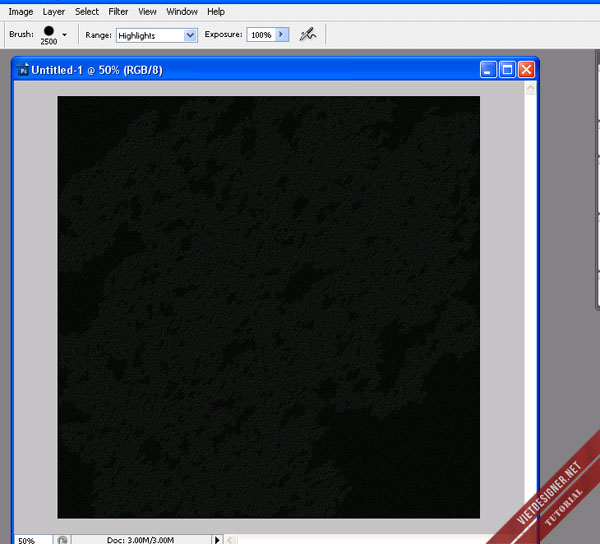Open the View menu

[x=147, y=12]
